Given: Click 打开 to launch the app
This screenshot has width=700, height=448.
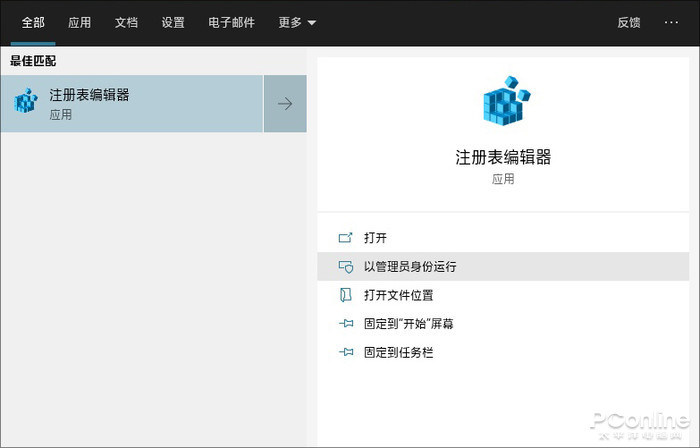Looking at the screenshot, I should (503, 238).
